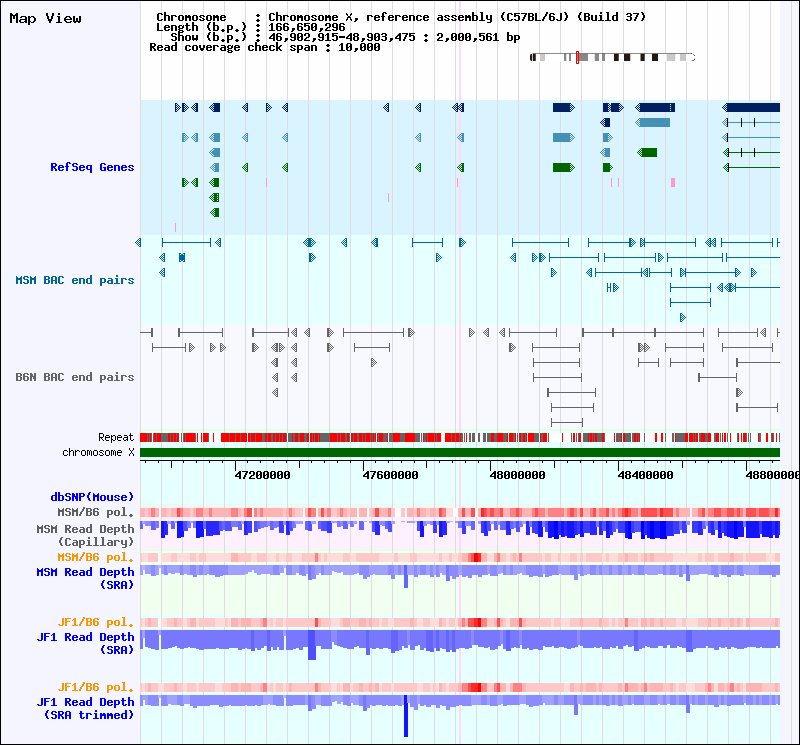Click the deep blue spike in JF1 trimmed depth
Image resolution: width=800 pixels, height=745 pixels.
pyautogui.click(x=406, y=716)
